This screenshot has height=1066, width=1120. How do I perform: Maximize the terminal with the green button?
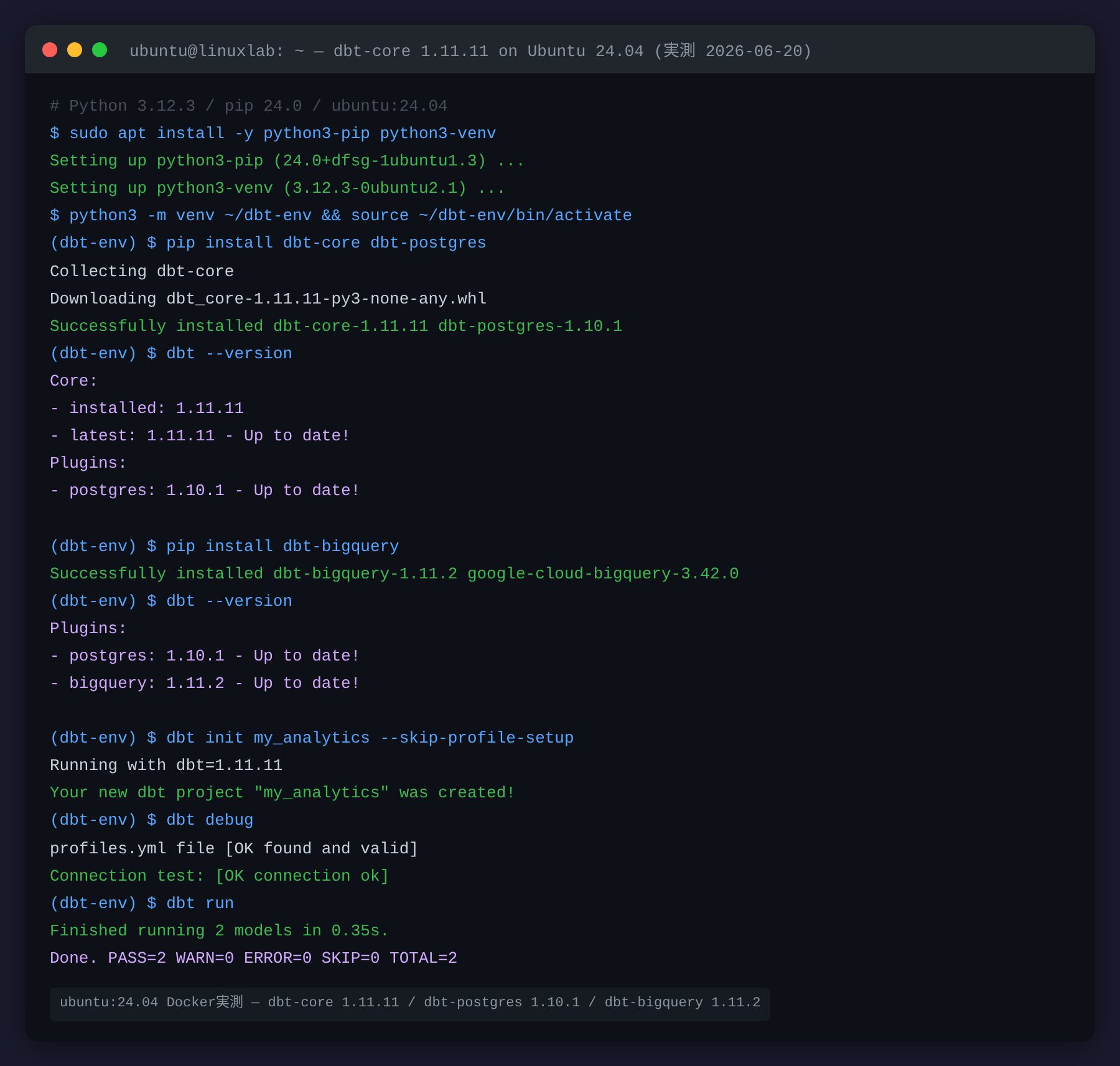pyautogui.click(x=100, y=50)
